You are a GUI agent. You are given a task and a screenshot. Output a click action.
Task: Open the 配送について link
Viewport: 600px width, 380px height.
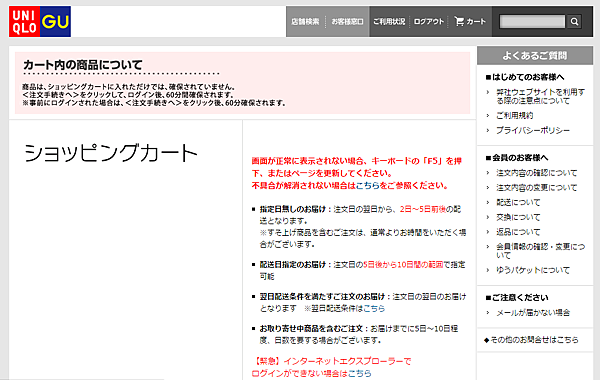[x=518, y=202]
